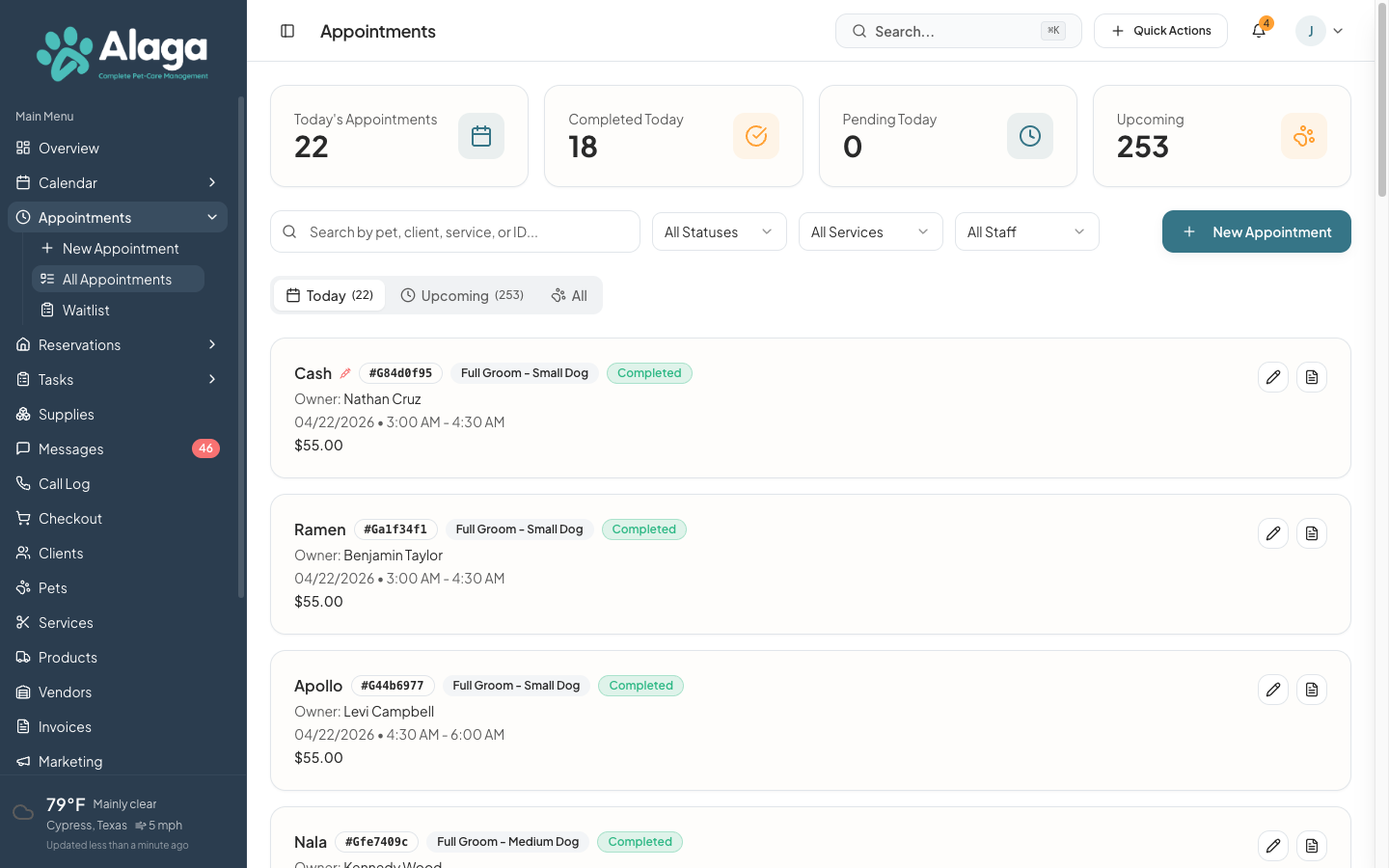
Task: Open Quick Actions menu
Action: (1160, 31)
